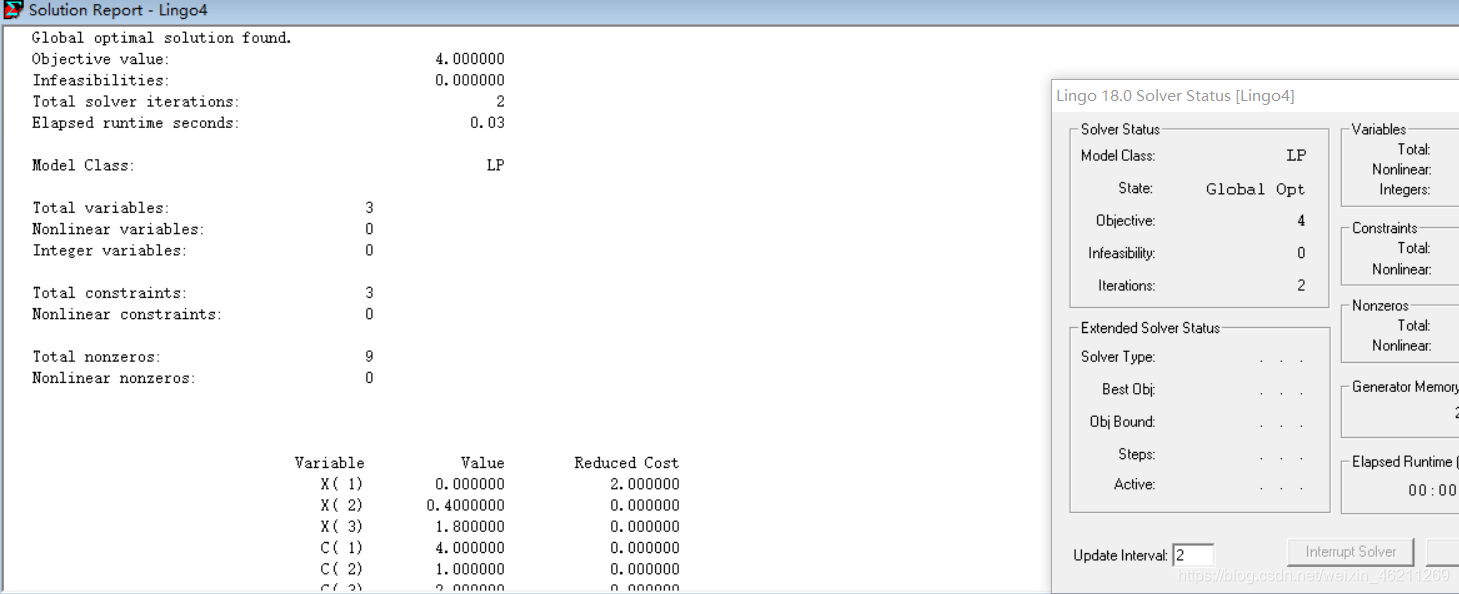Image resolution: width=1459 pixels, height=594 pixels.
Task: Select the X( 2) value 0.4000000
Action: (x=465, y=506)
